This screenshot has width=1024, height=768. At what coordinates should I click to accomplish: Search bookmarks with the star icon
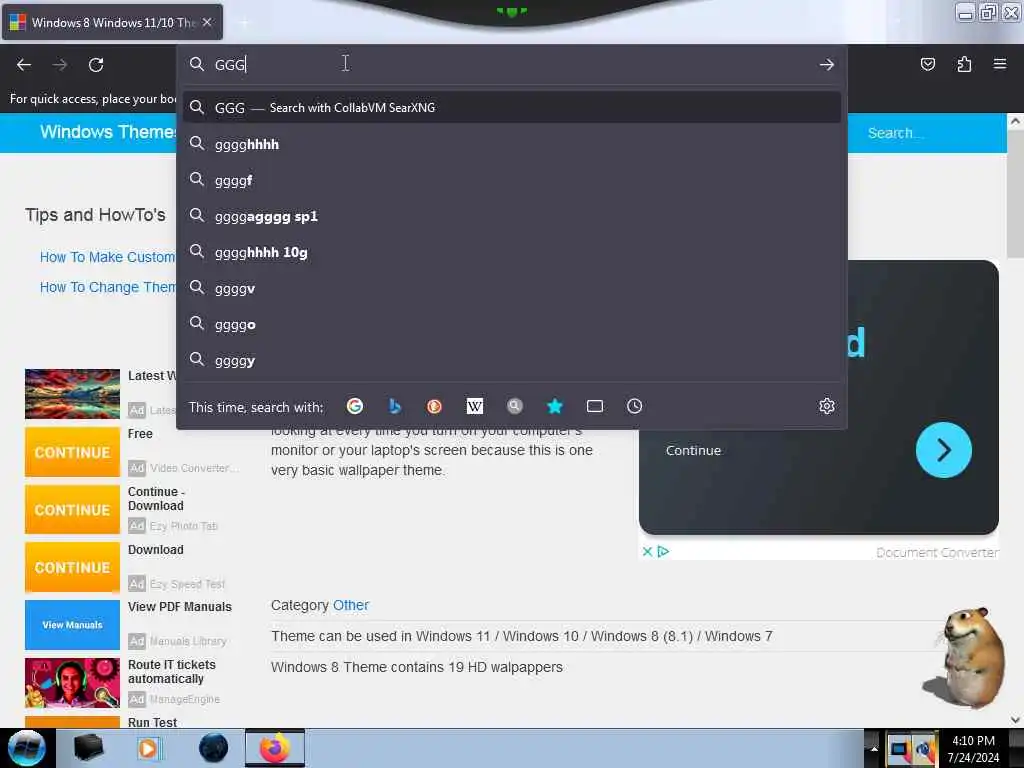pyautogui.click(x=554, y=406)
